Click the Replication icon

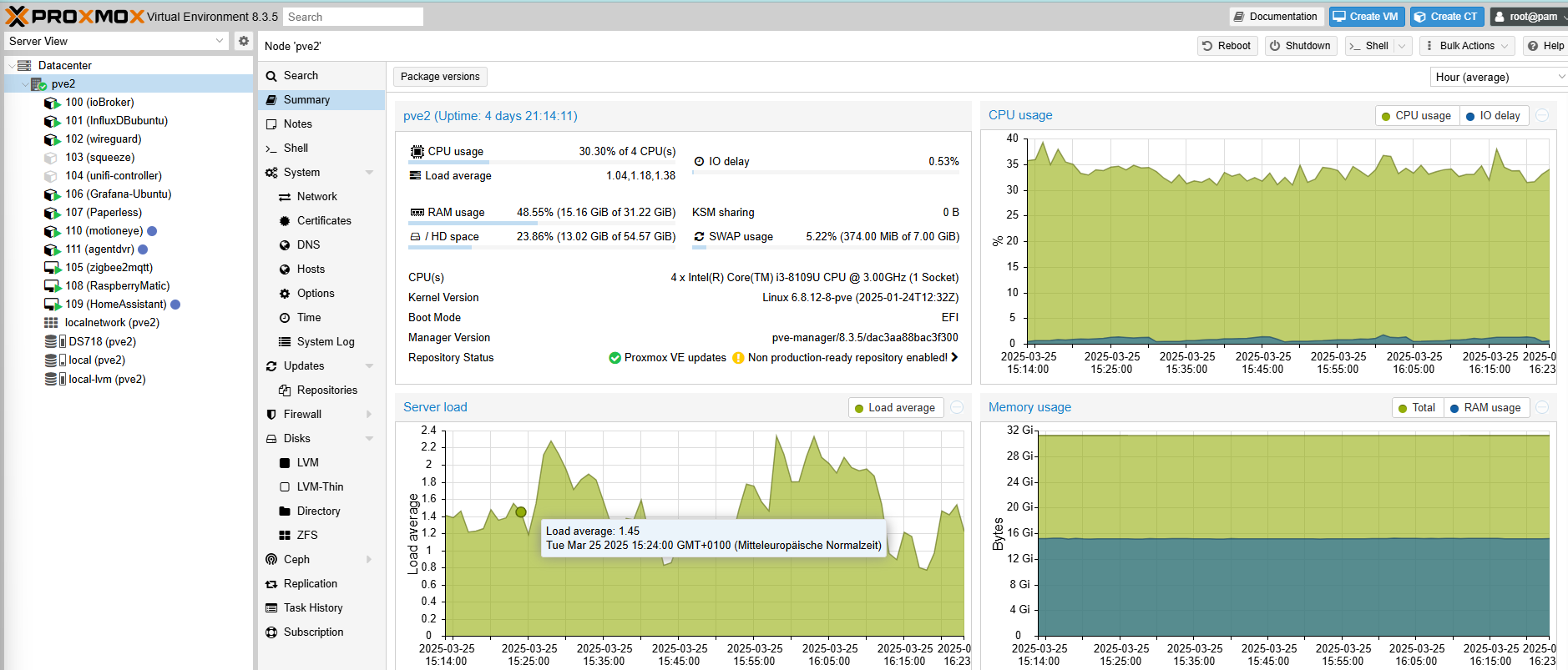(x=271, y=584)
